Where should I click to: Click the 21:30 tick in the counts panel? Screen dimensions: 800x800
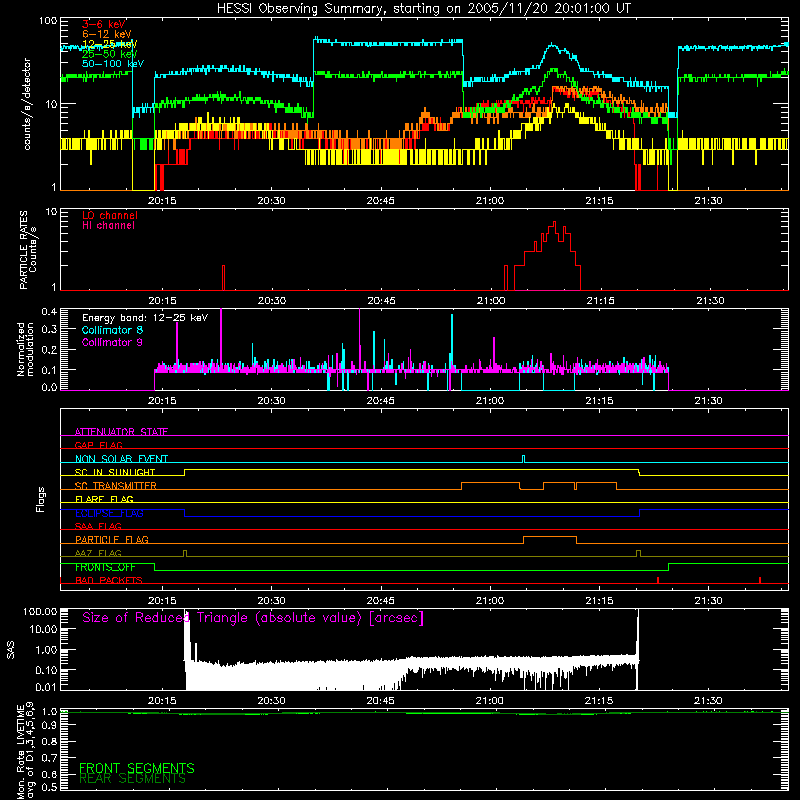(x=708, y=201)
